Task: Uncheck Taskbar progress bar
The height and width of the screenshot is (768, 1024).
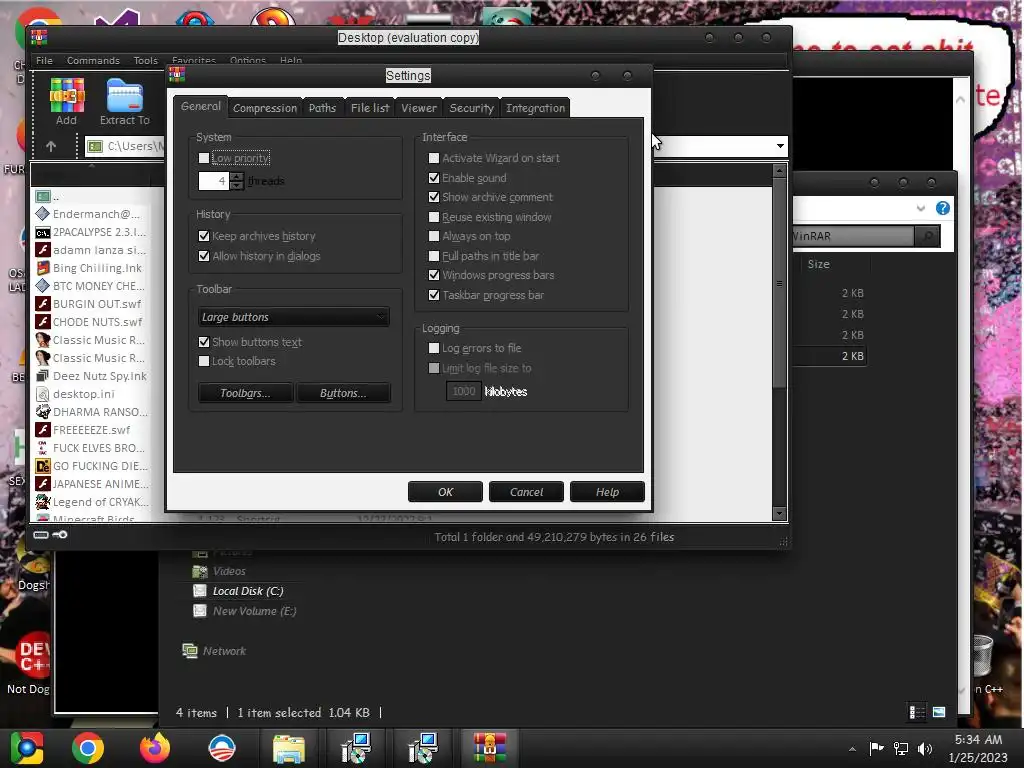Action: click(434, 295)
